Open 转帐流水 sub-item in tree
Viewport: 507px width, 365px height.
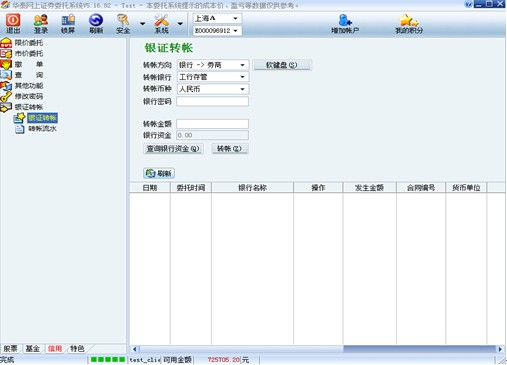(42, 129)
